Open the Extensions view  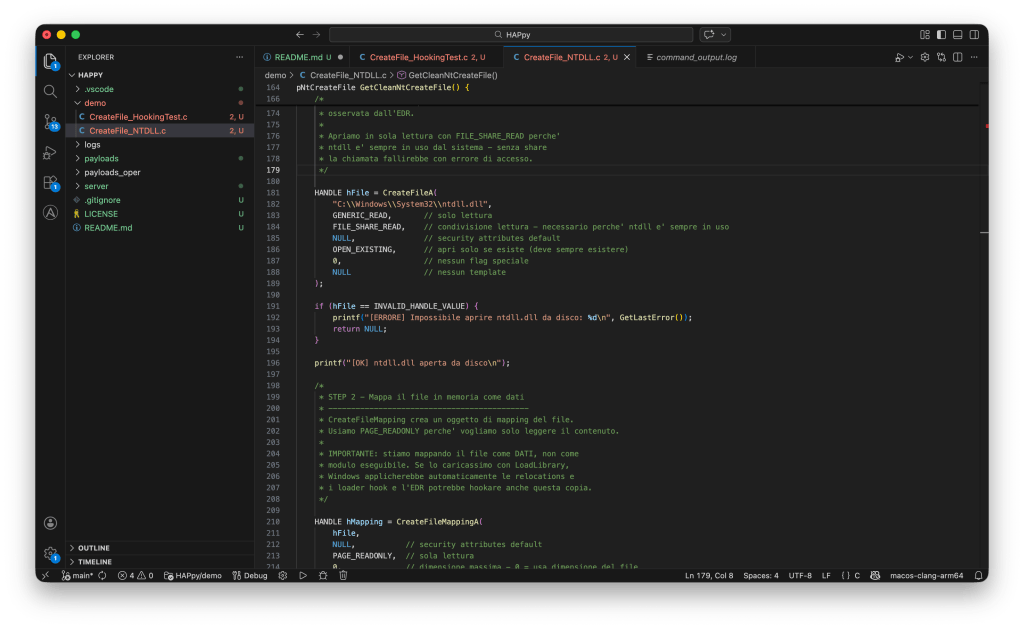tap(50, 183)
